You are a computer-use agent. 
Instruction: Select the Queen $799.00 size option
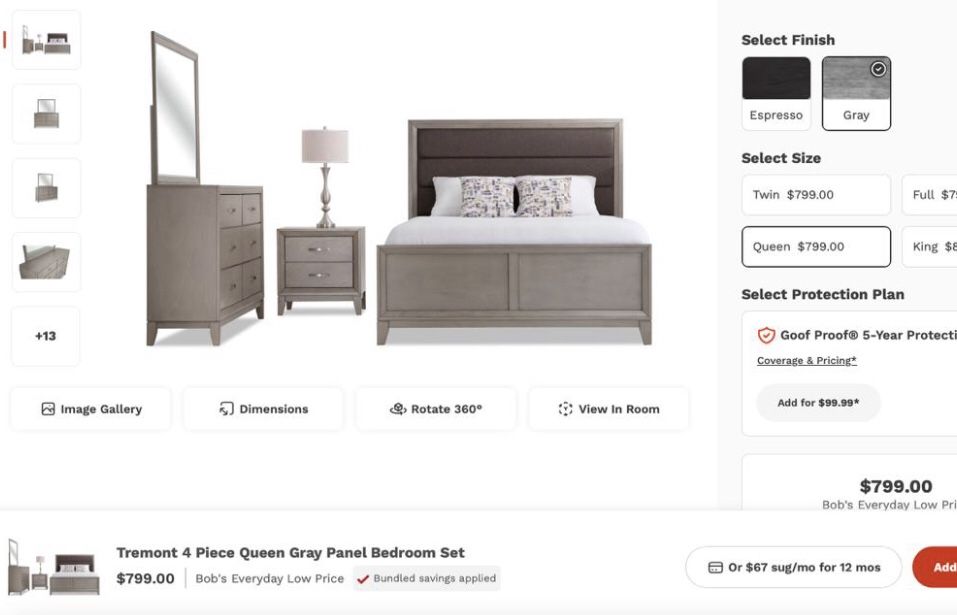click(815, 247)
